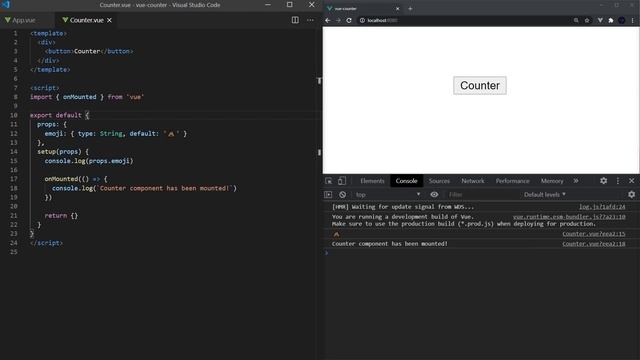Image resolution: width=640 pixels, height=360 pixels.
Task: Open DevTools settings gear
Action: click(603, 181)
